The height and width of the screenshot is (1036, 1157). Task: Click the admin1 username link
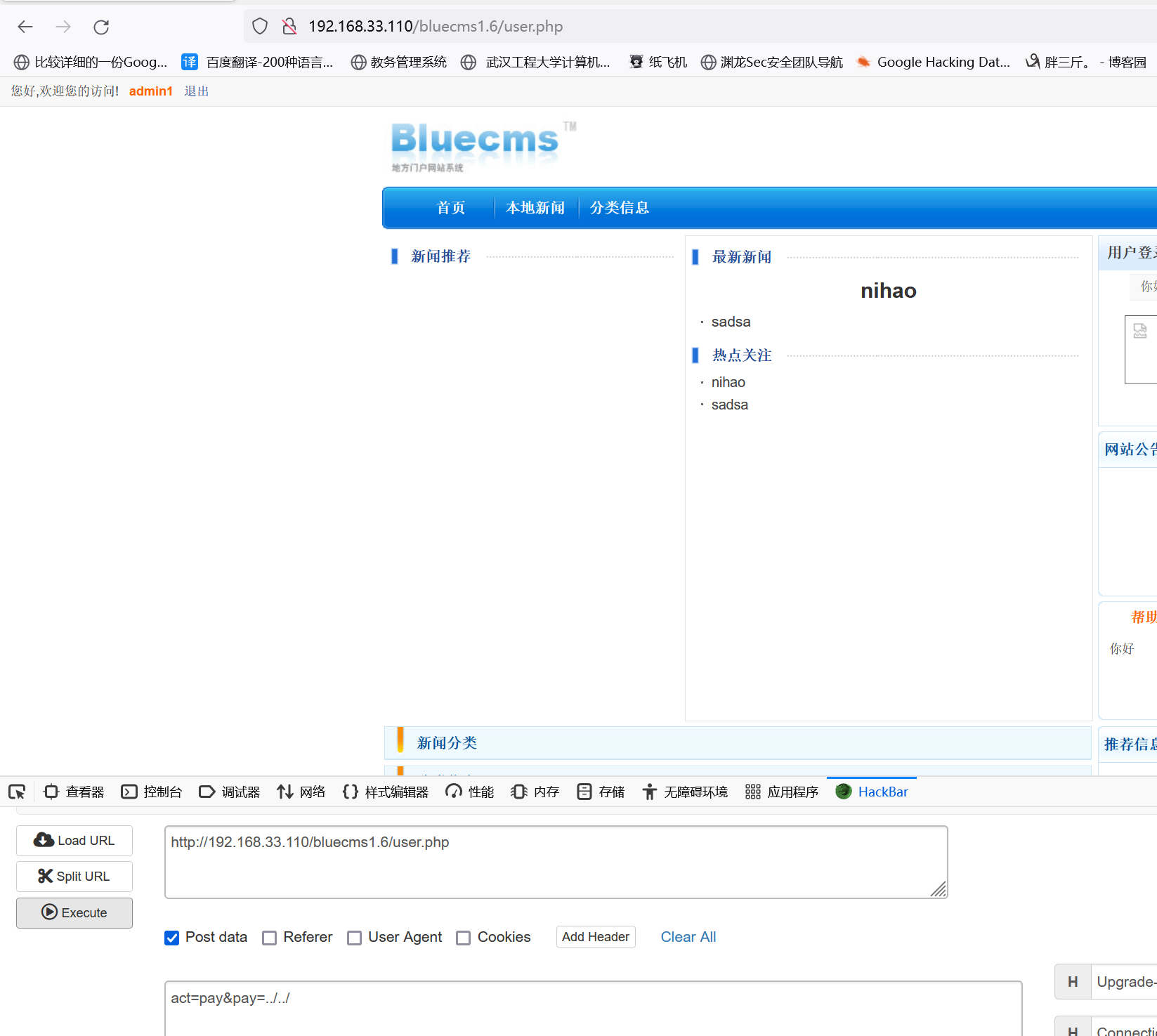tap(151, 91)
